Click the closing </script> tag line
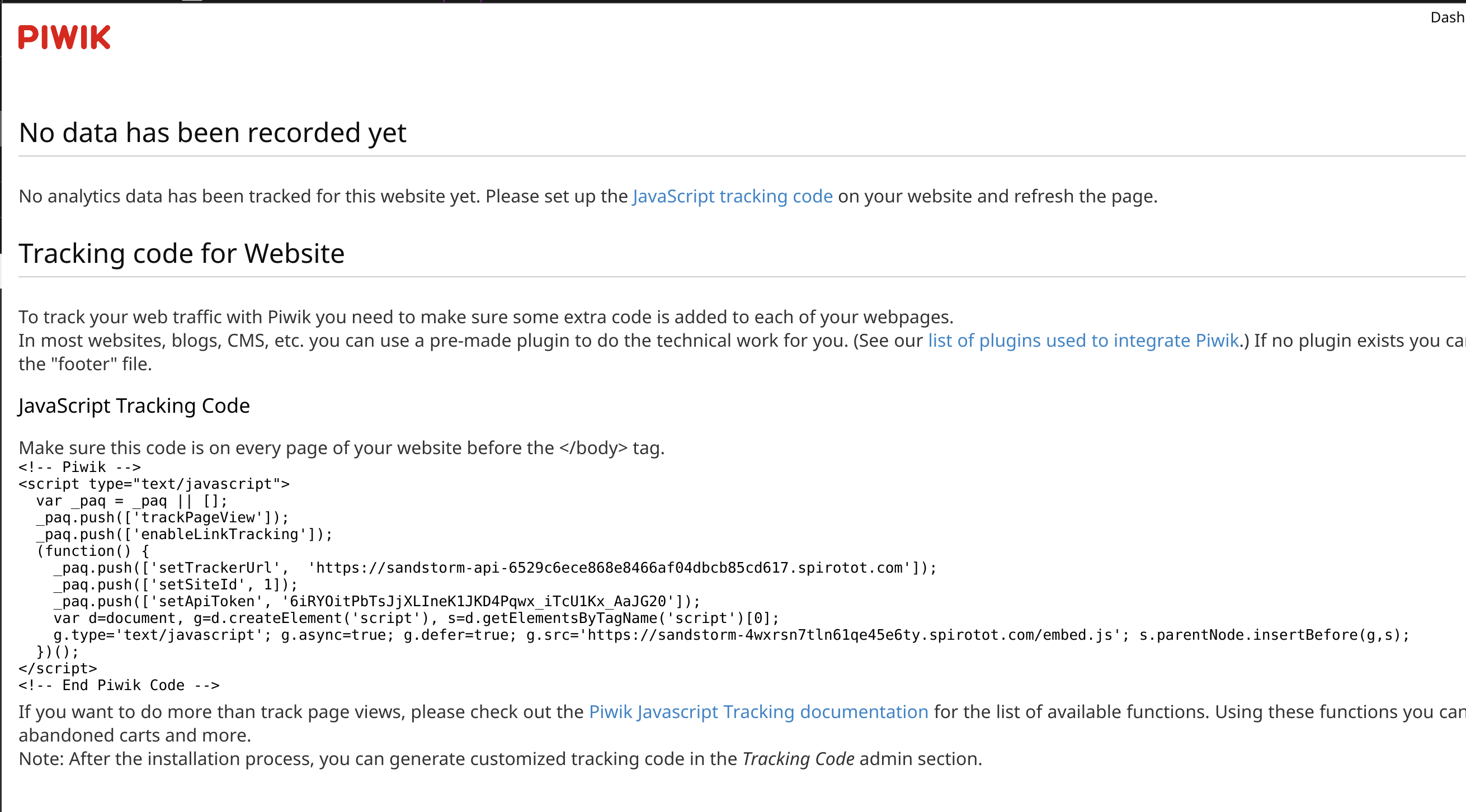The width and height of the screenshot is (1466, 812). (x=58, y=669)
